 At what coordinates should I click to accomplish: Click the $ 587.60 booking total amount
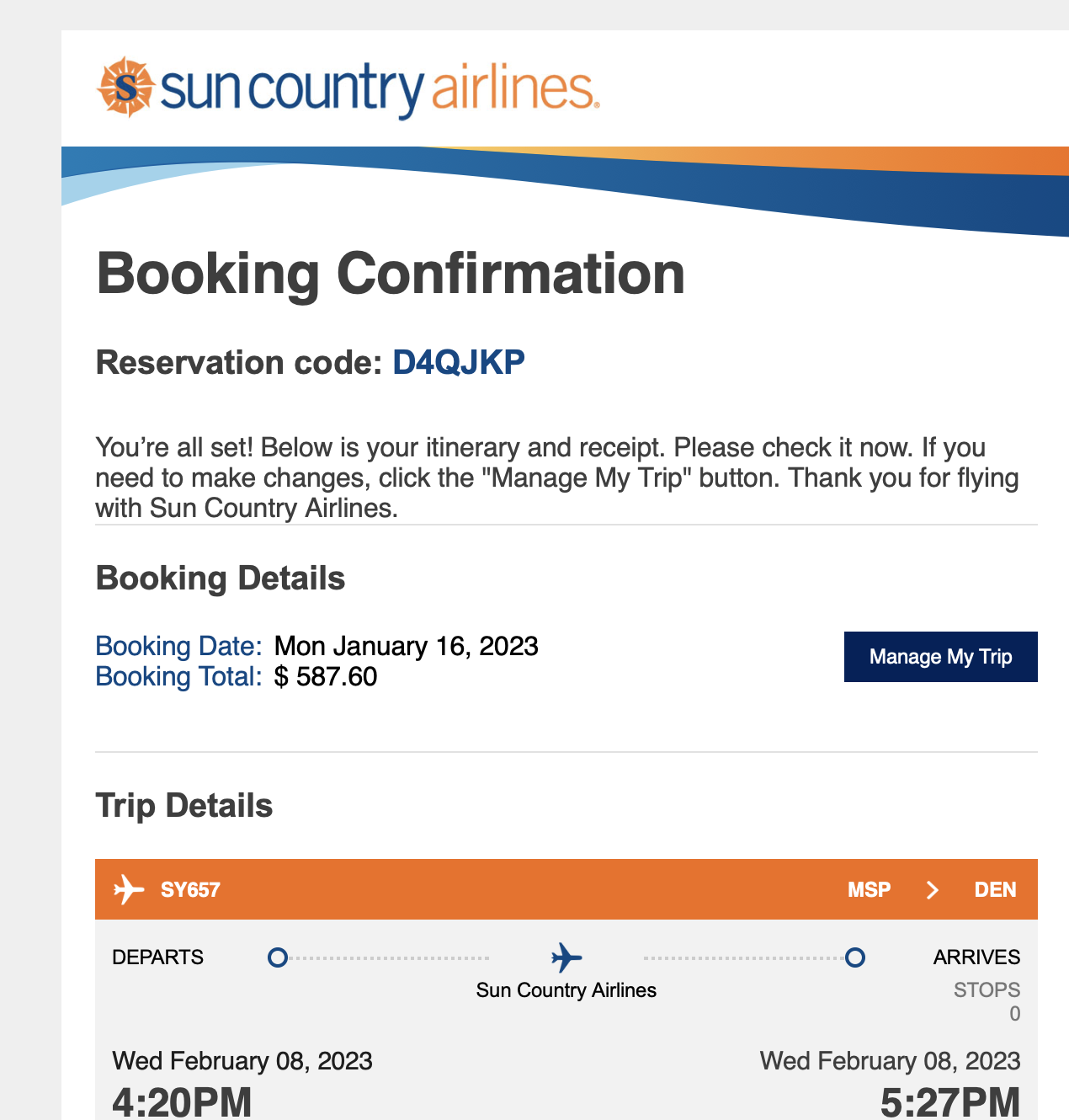(326, 676)
